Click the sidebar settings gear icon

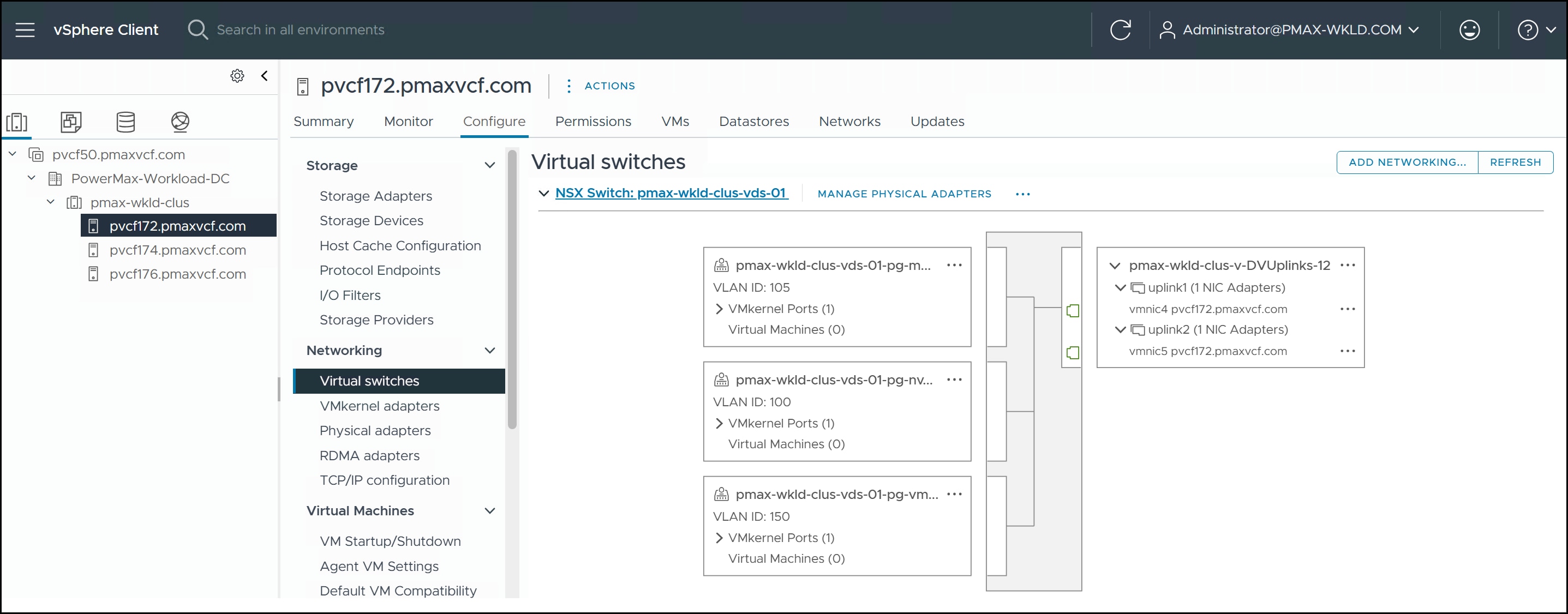click(x=237, y=75)
